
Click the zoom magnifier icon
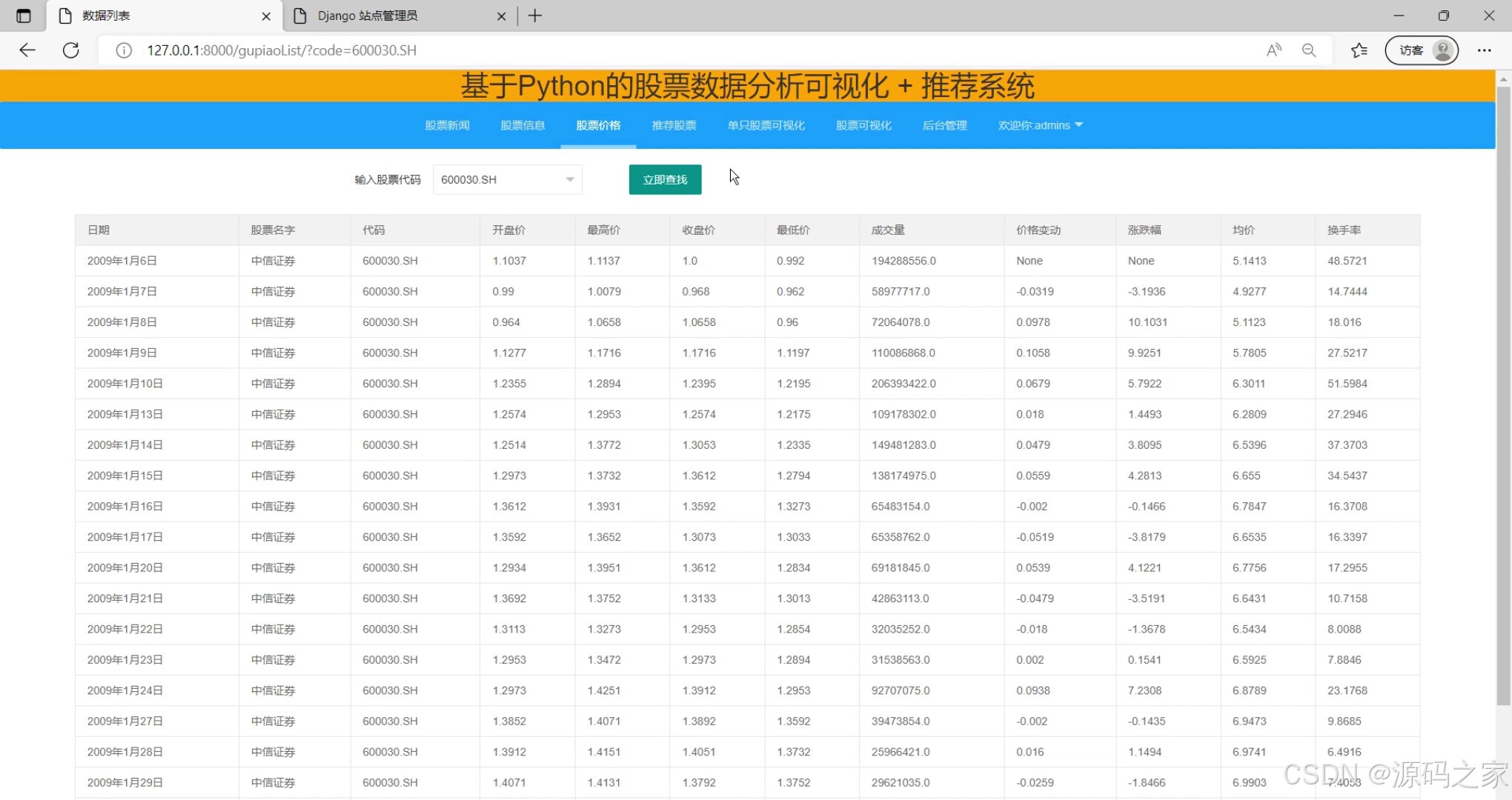pyautogui.click(x=1309, y=50)
